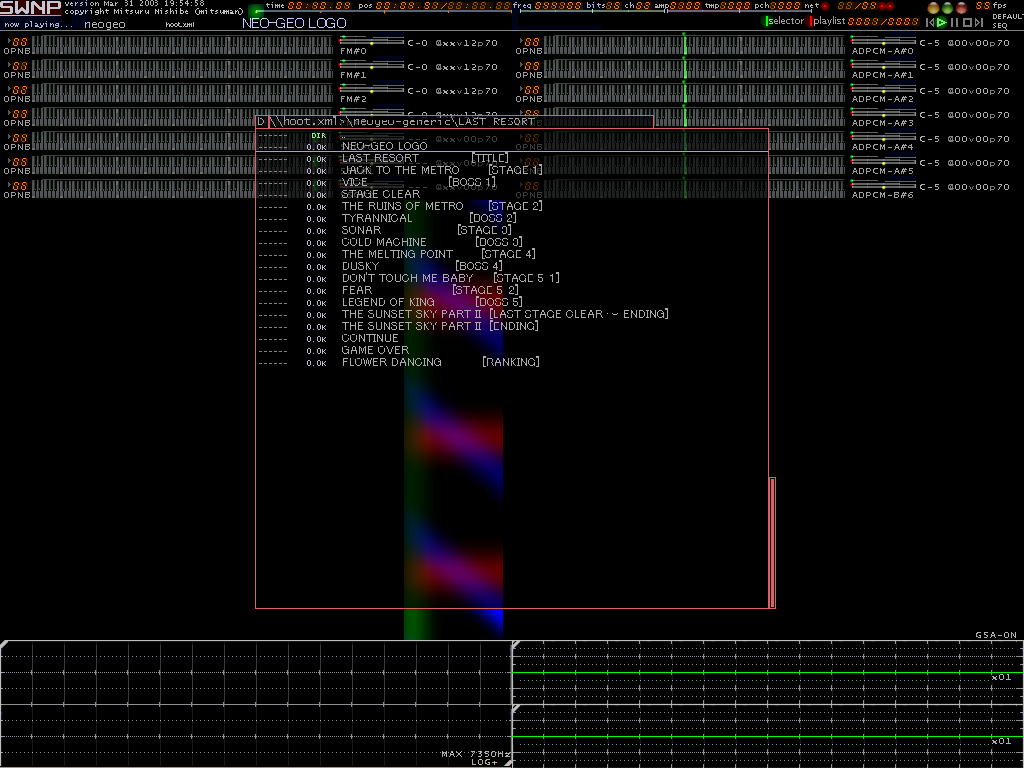The height and width of the screenshot is (768, 1024).
Task: Adjust the ADPCM-A#0 channel slider
Action: (x=884, y=42)
